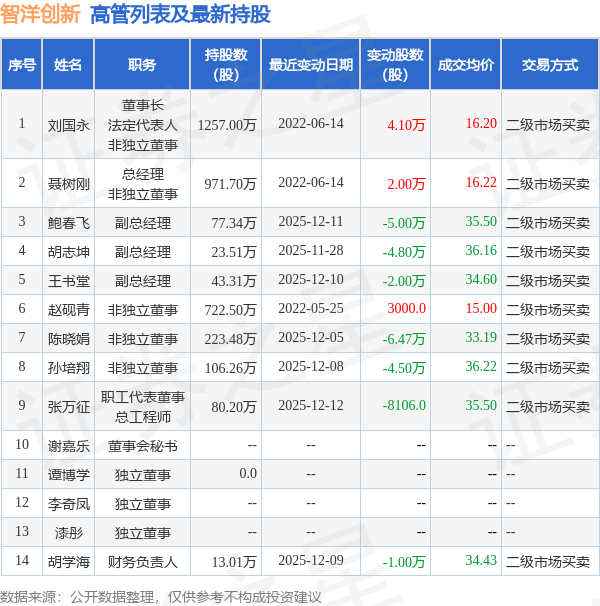Click the change amount 3000.0
This screenshot has width=600, height=606.
[x=406, y=308]
